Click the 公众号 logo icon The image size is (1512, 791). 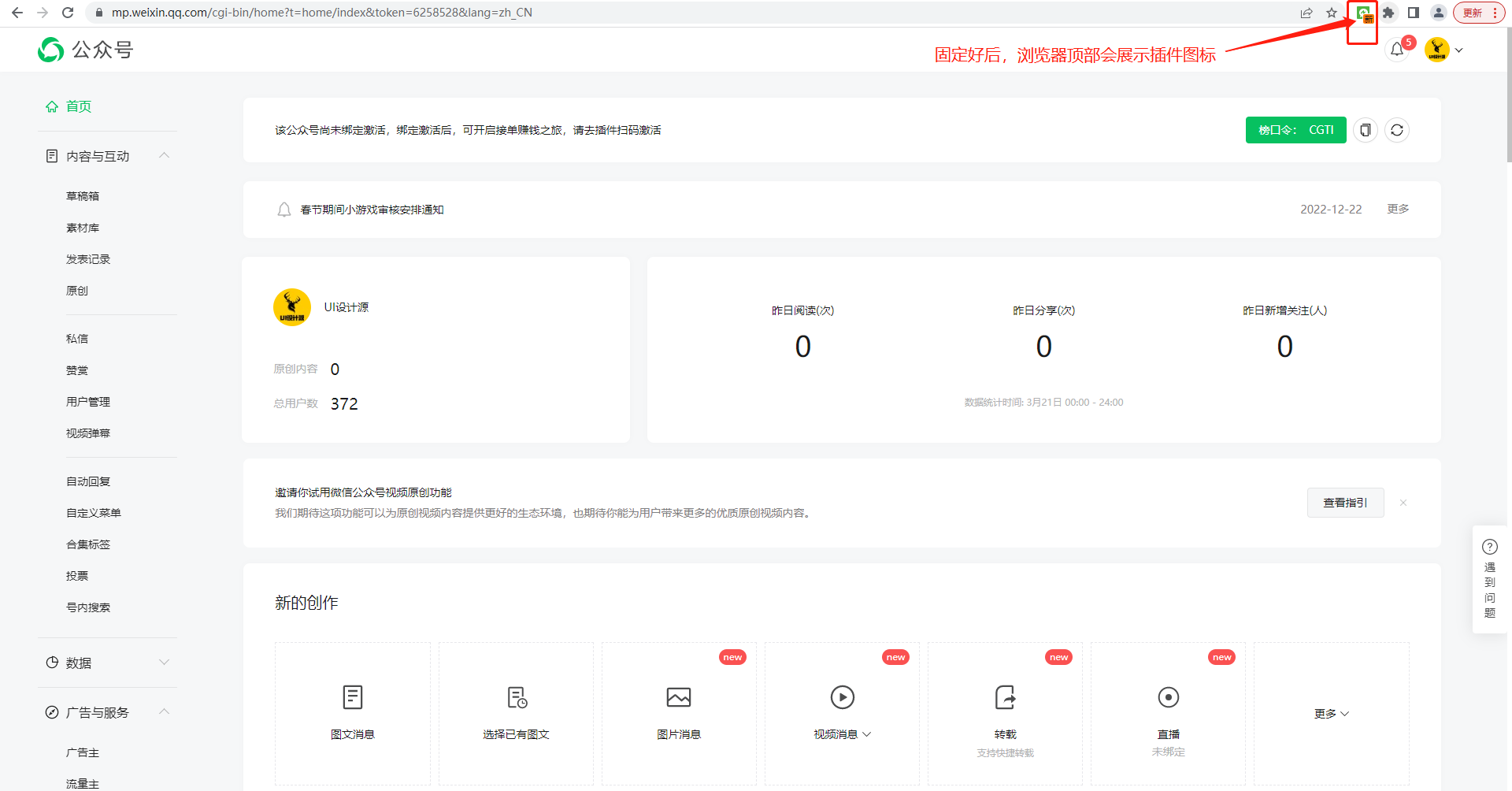[50, 49]
